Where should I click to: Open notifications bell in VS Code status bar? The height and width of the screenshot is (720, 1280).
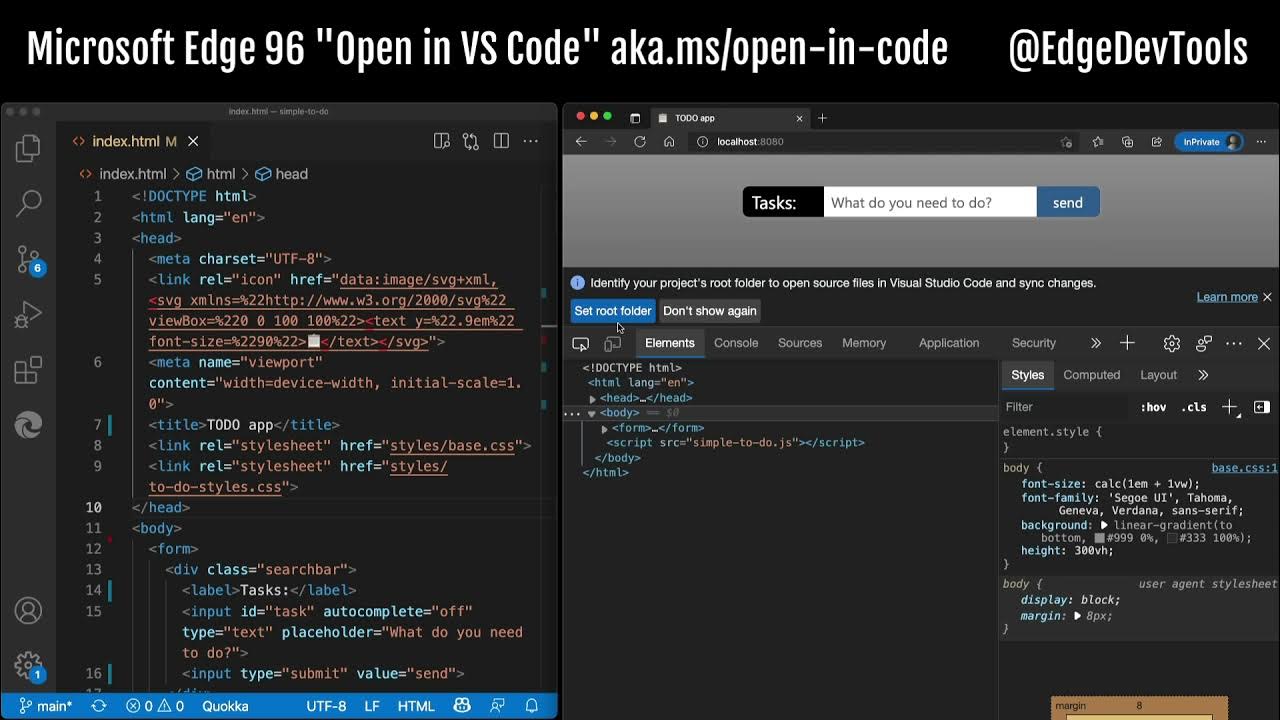532,706
